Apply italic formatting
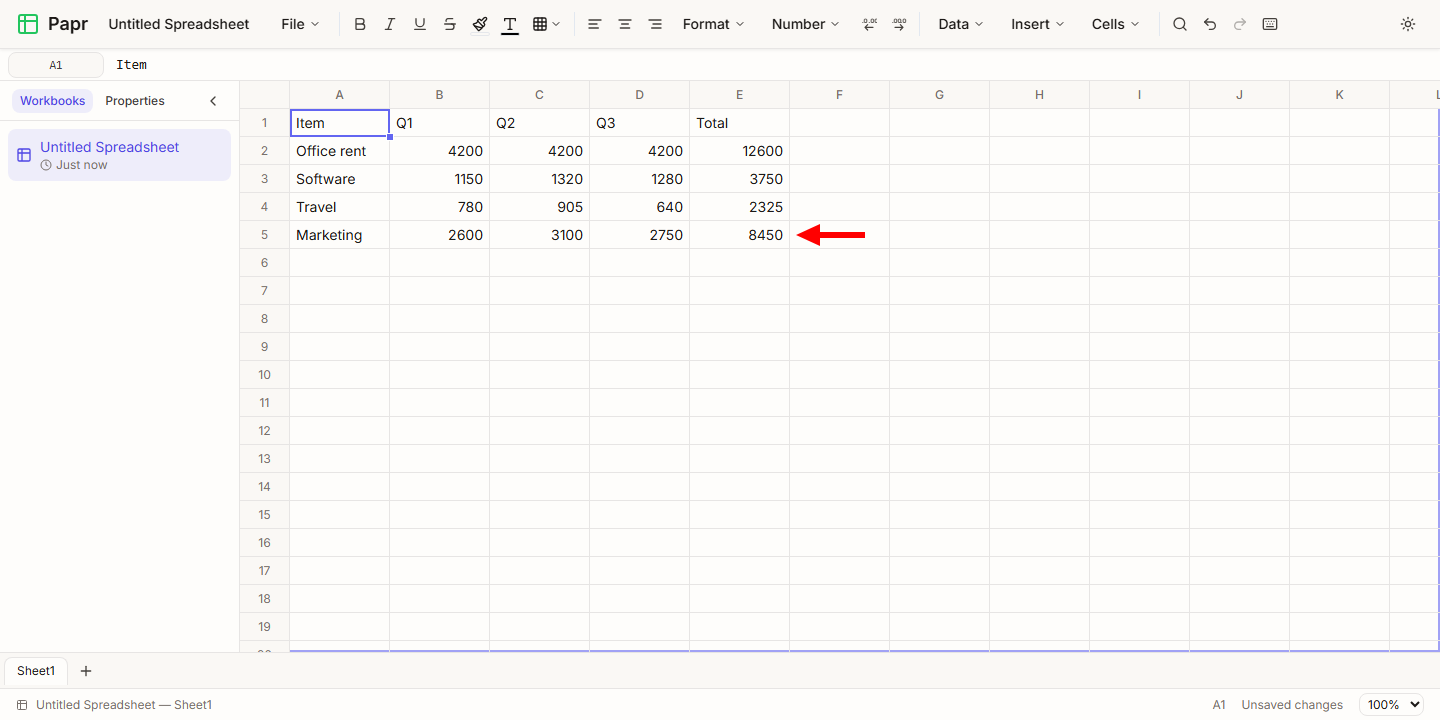This screenshot has height=720, width=1440. pyautogui.click(x=390, y=24)
